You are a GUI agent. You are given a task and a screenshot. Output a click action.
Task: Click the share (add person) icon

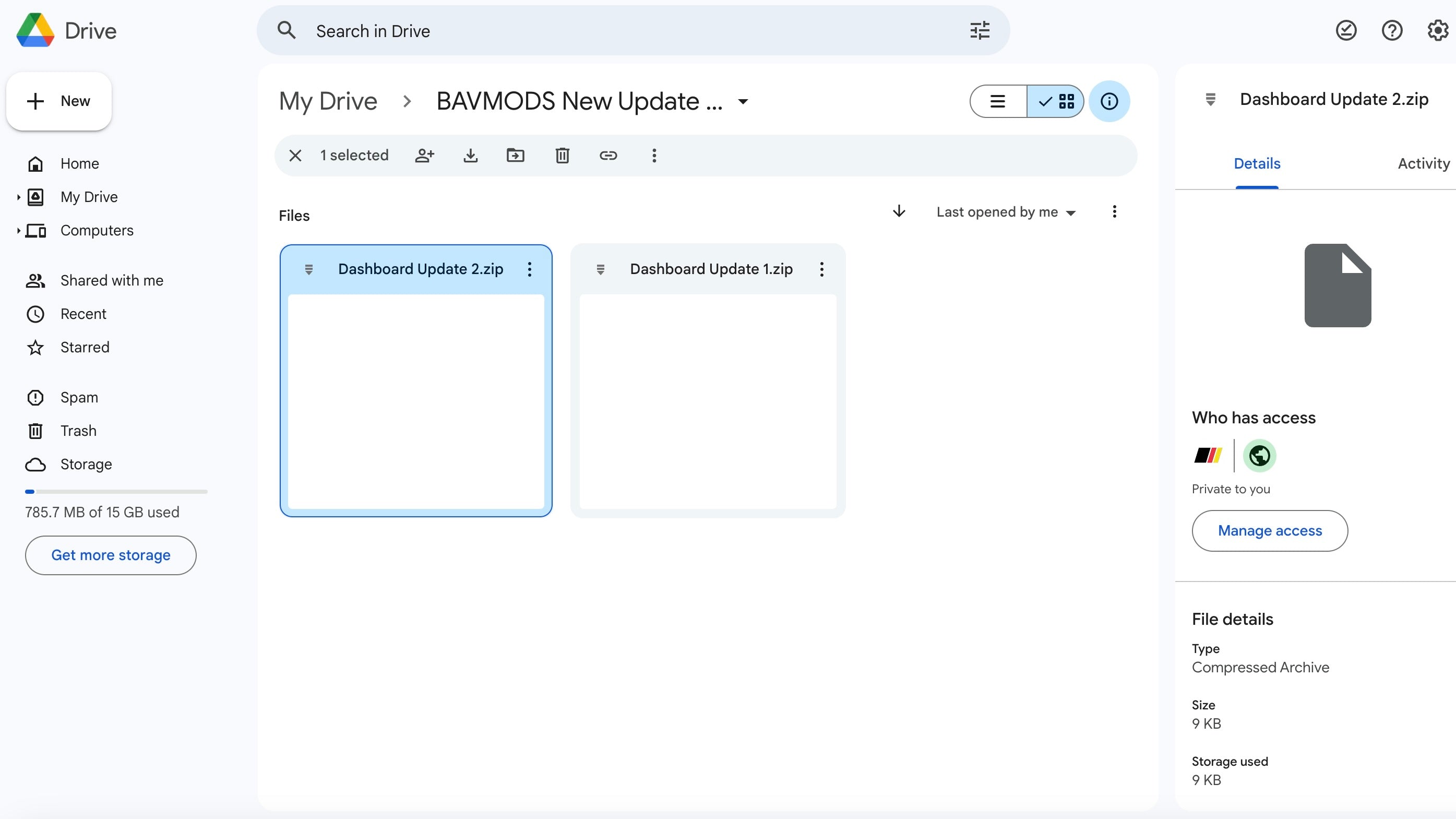[424, 156]
